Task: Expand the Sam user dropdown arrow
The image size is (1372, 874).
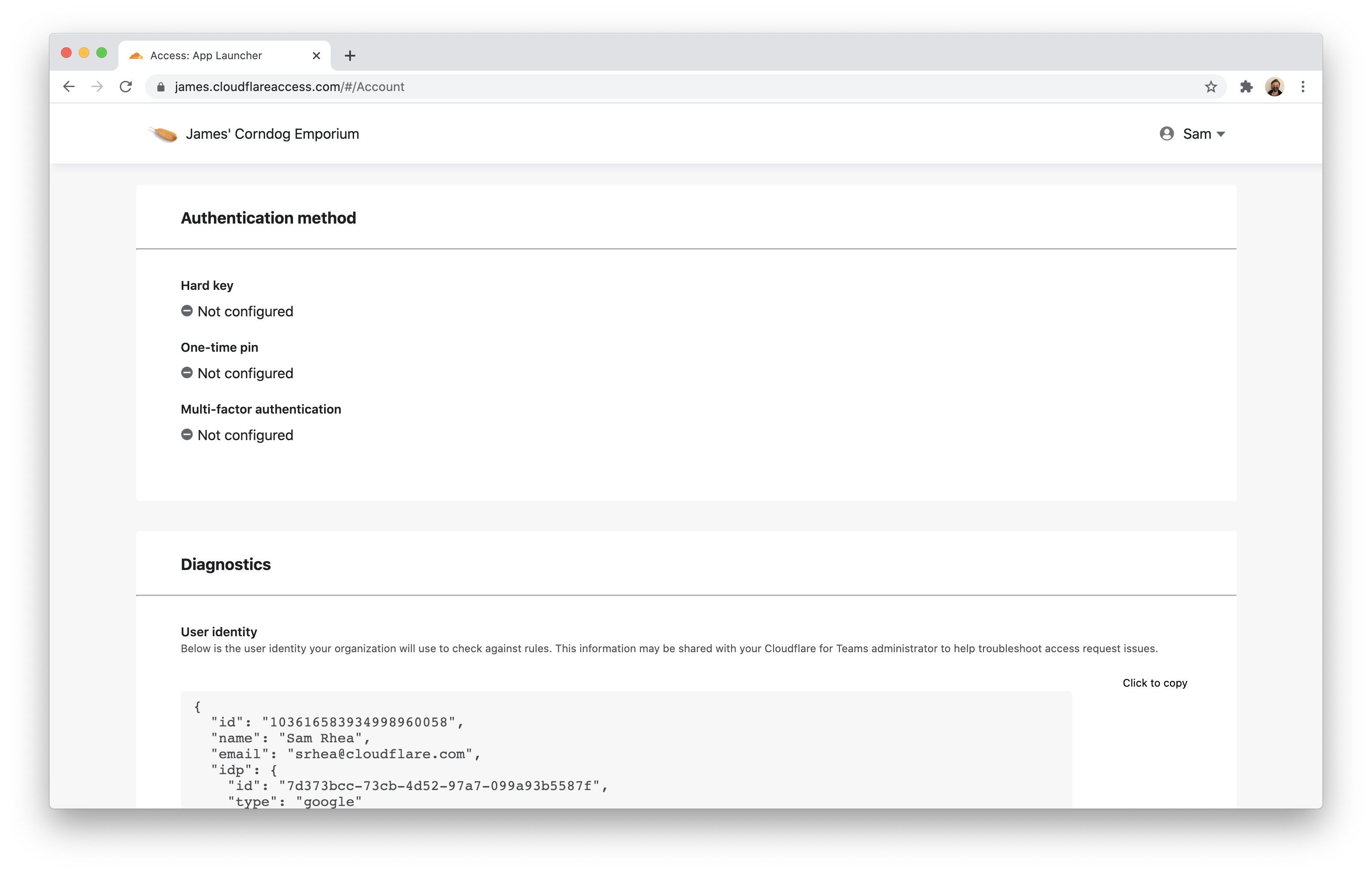Action: pyautogui.click(x=1220, y=134)
